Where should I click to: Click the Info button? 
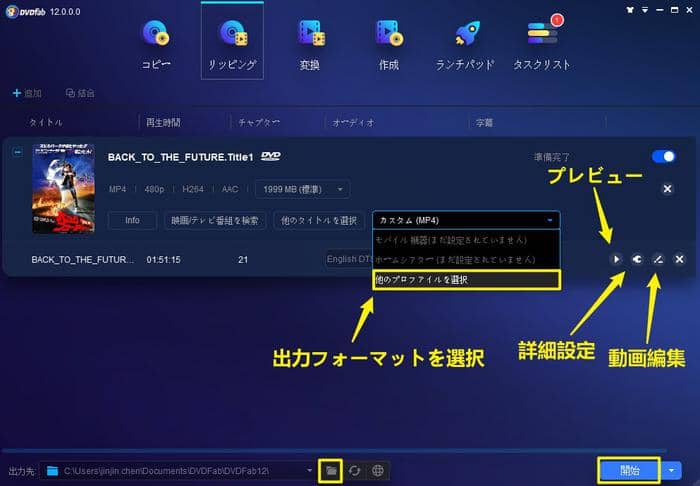click(132, 220)
